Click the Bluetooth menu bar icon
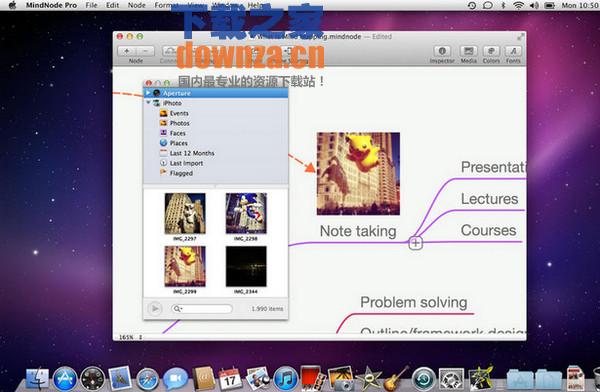Screen dimensions: 600x392 pyautogui.click(x=503, y=5)
